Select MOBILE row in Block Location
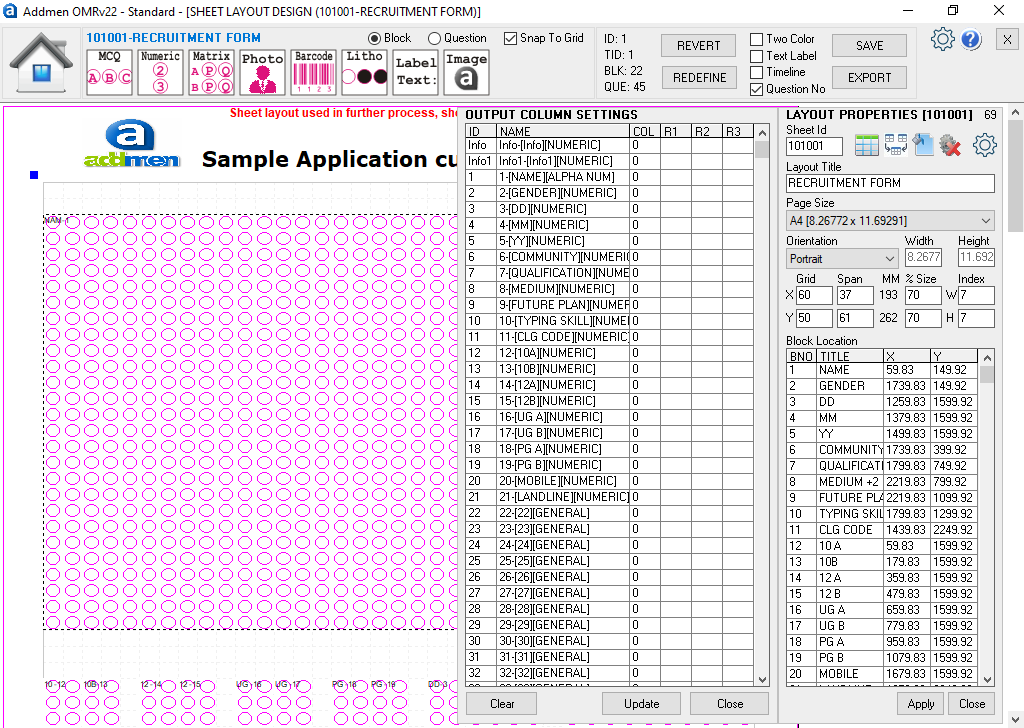The height and width of the screenshot is (728, 1024). click(x=882, y=674)
